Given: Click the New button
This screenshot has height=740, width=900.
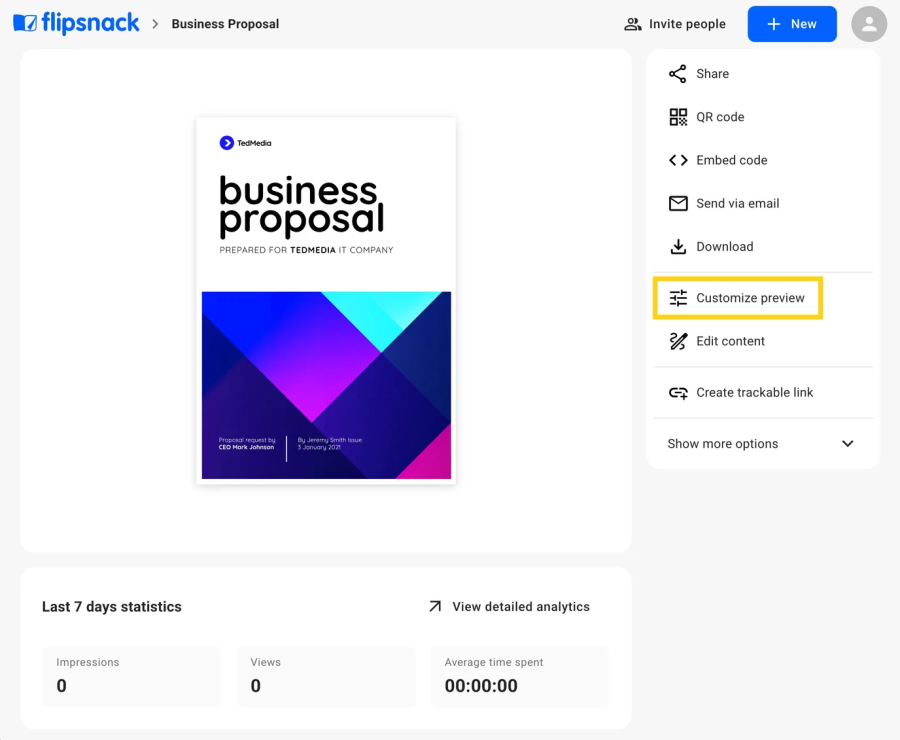Looking at the screenshot, I should (791, 23).
